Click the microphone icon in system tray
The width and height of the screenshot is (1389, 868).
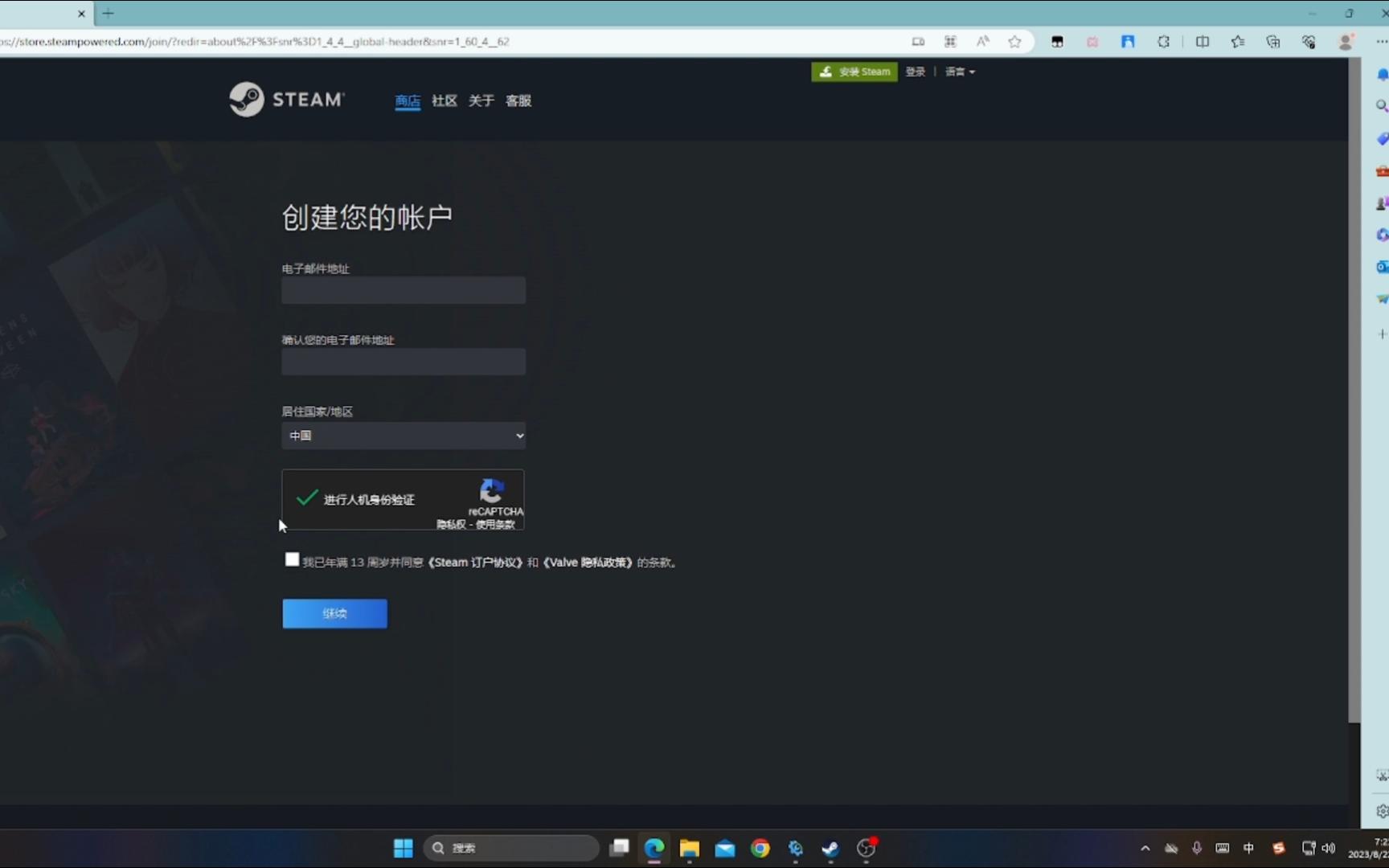pos(1197,848)
